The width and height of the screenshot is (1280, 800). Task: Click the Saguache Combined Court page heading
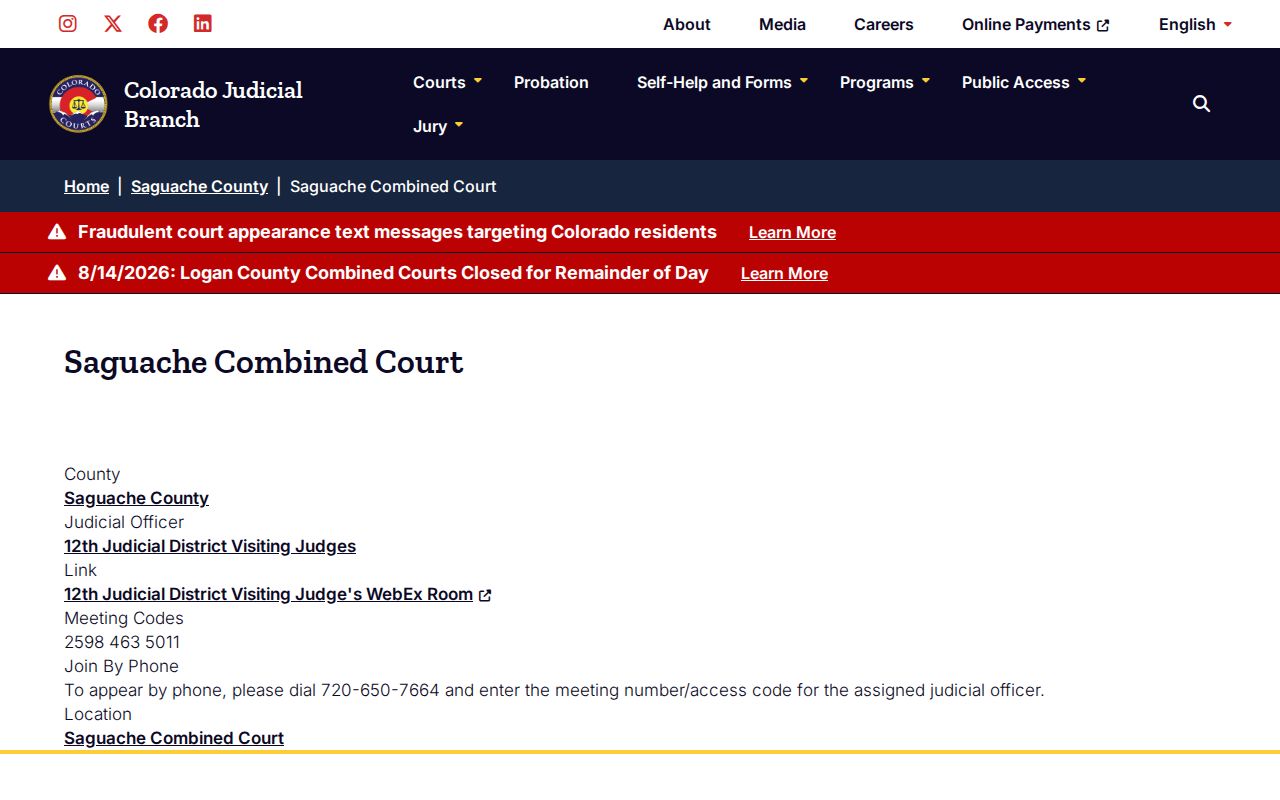tap(264, 361)
